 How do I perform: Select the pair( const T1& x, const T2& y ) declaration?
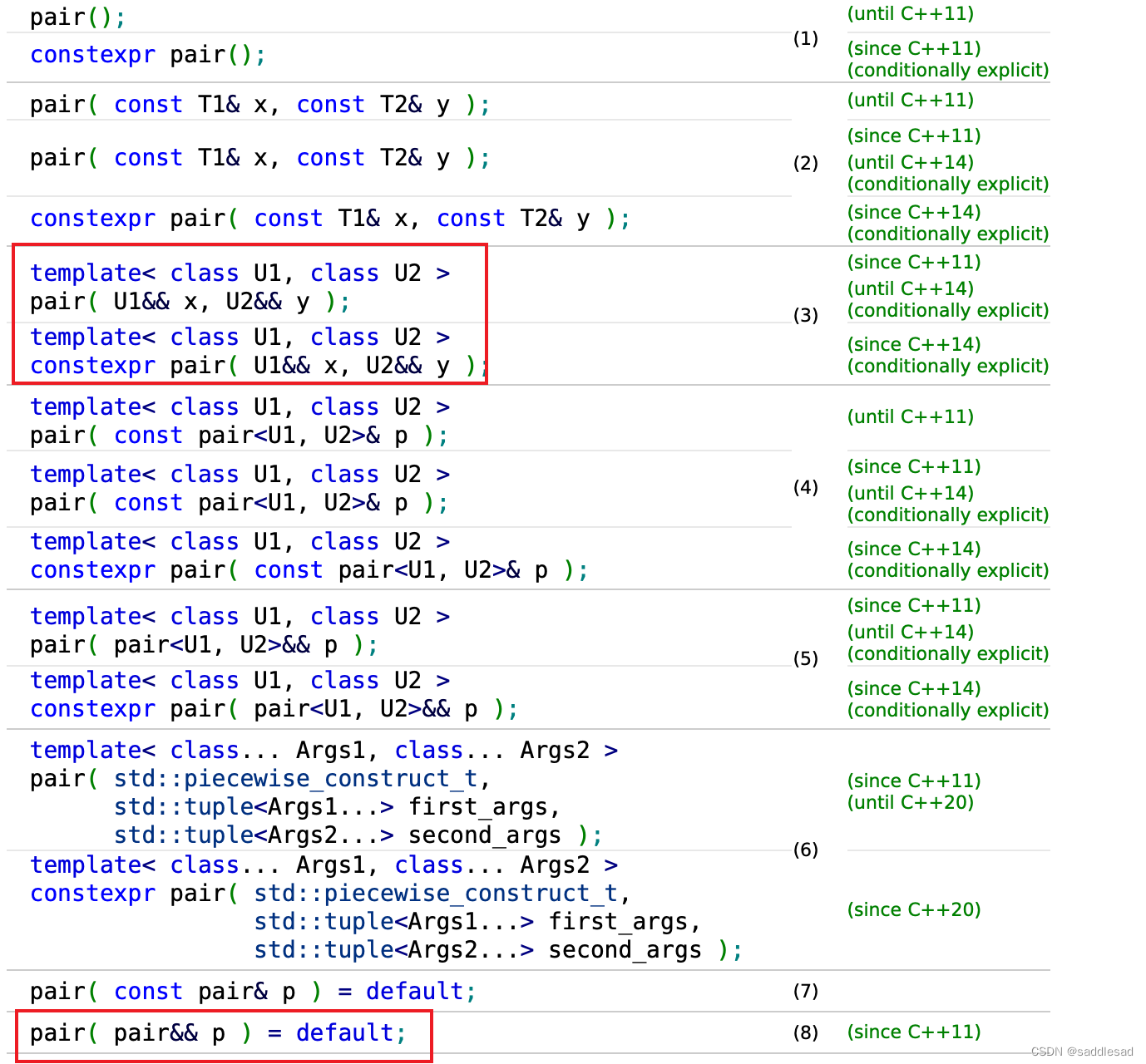pyautogui.click(x=258, y=104)
